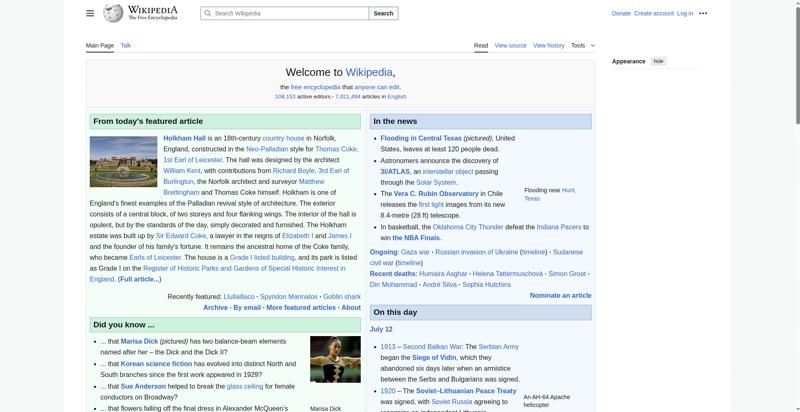This screenshot has width=800, height=412.
Task: Click 'More featured articles' link
Action: tap(301, 307)
